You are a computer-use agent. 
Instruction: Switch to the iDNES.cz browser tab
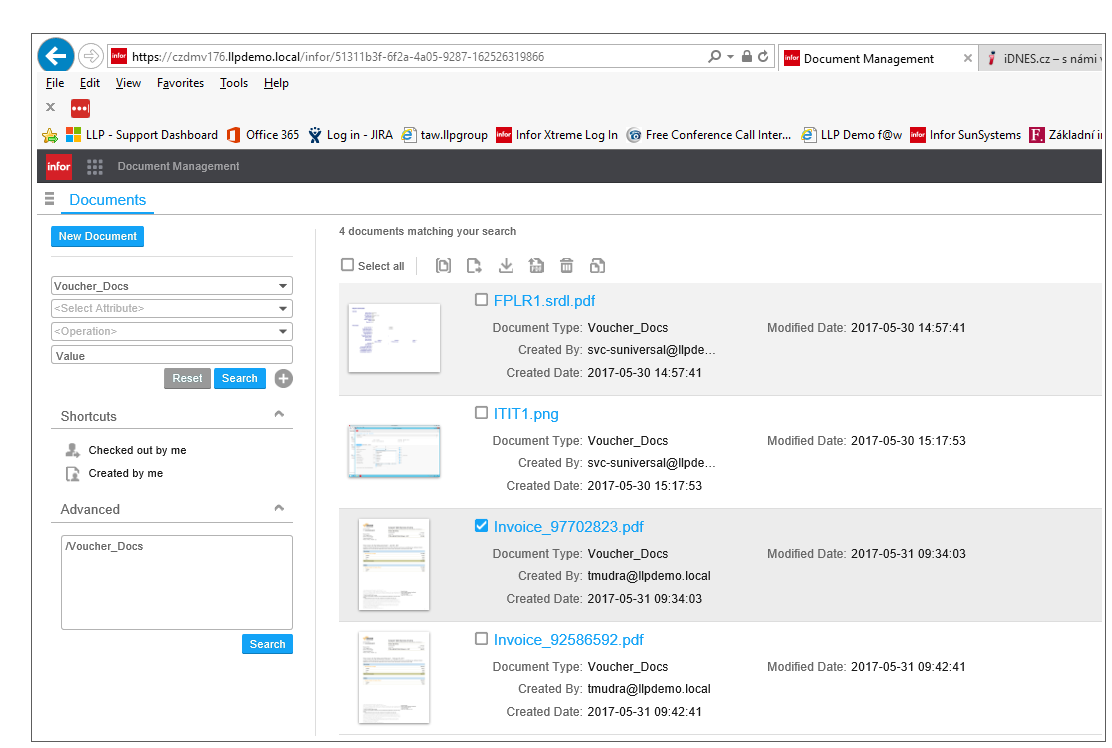pos(1040,58)
